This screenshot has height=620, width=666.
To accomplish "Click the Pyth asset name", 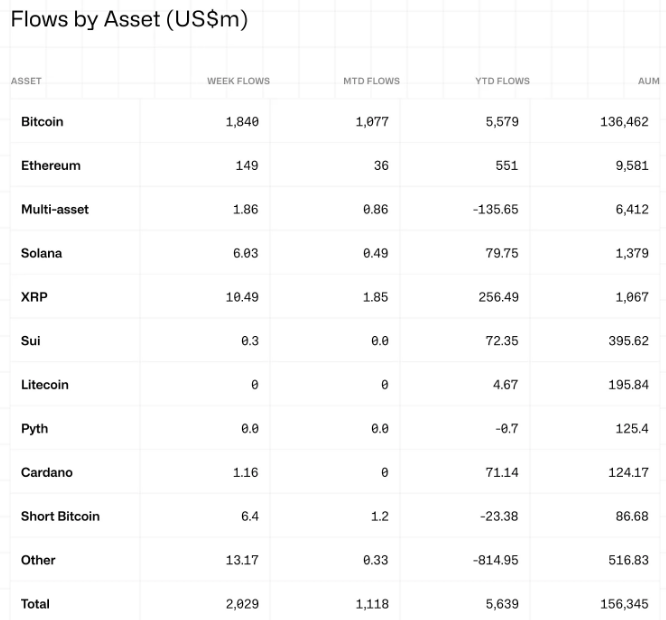I will pos(34,429).
